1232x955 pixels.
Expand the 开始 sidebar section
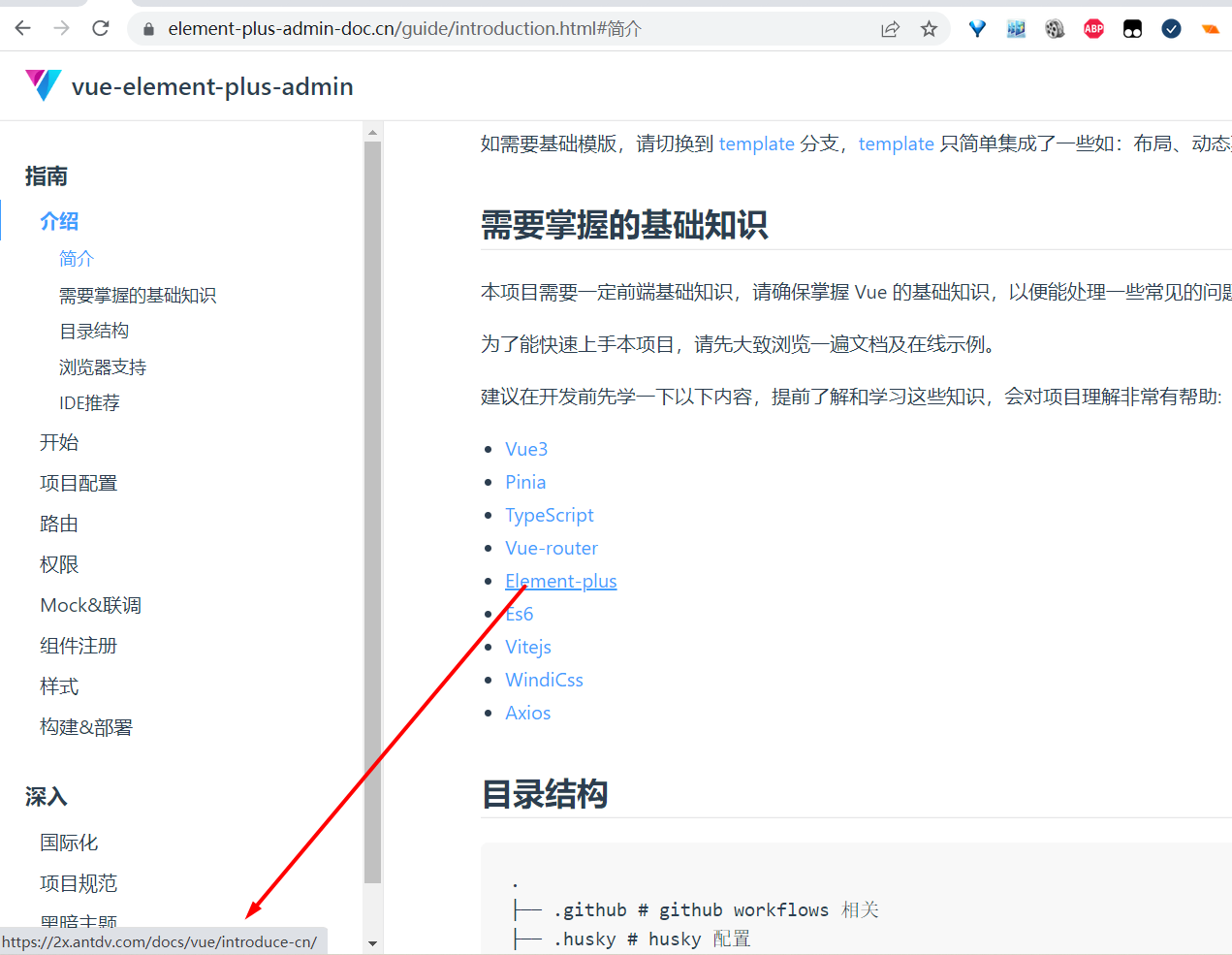59,442
